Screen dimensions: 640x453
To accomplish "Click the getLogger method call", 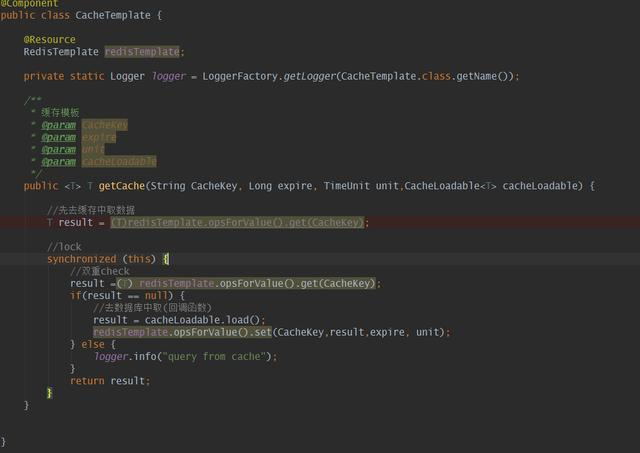I will point(309,76).
